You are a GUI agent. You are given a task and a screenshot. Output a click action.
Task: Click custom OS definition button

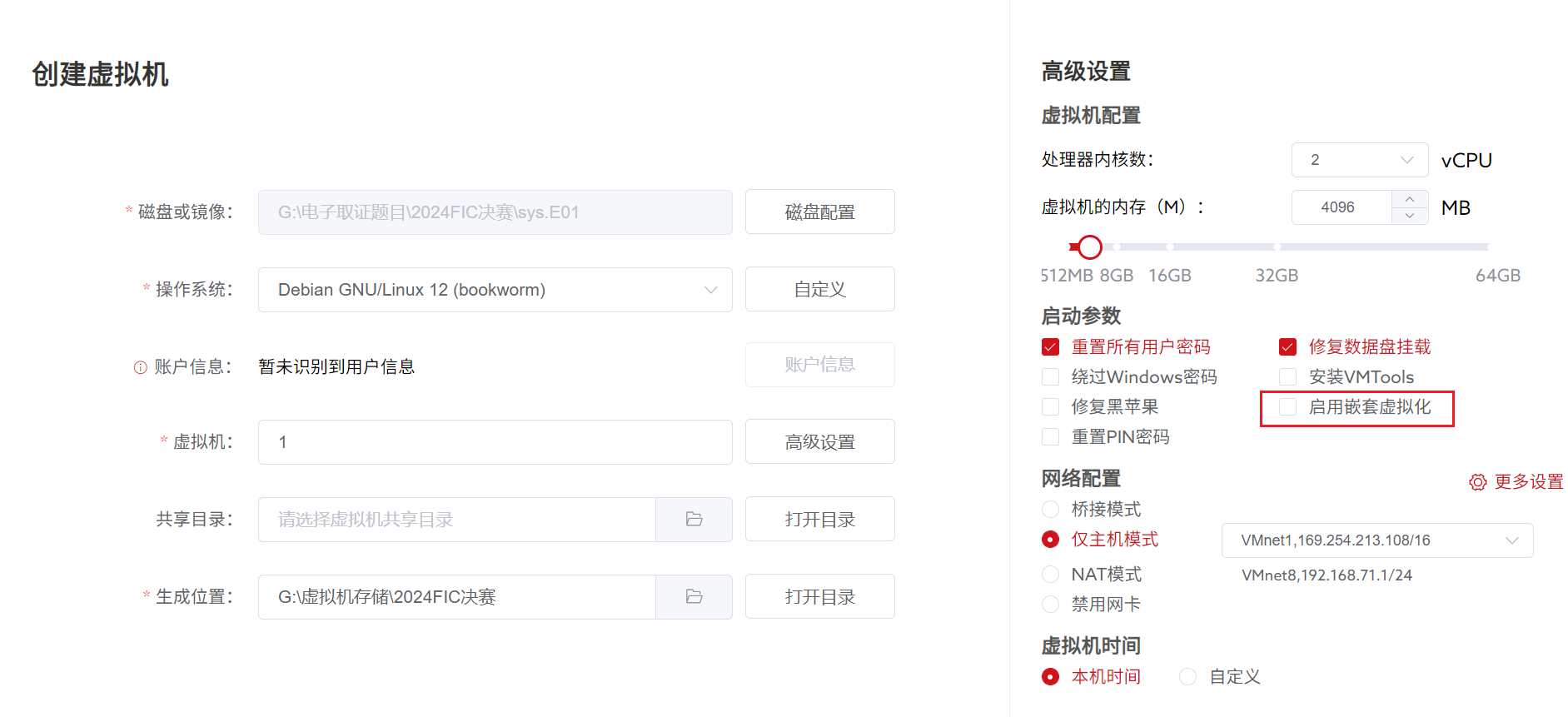click(819, 290)
